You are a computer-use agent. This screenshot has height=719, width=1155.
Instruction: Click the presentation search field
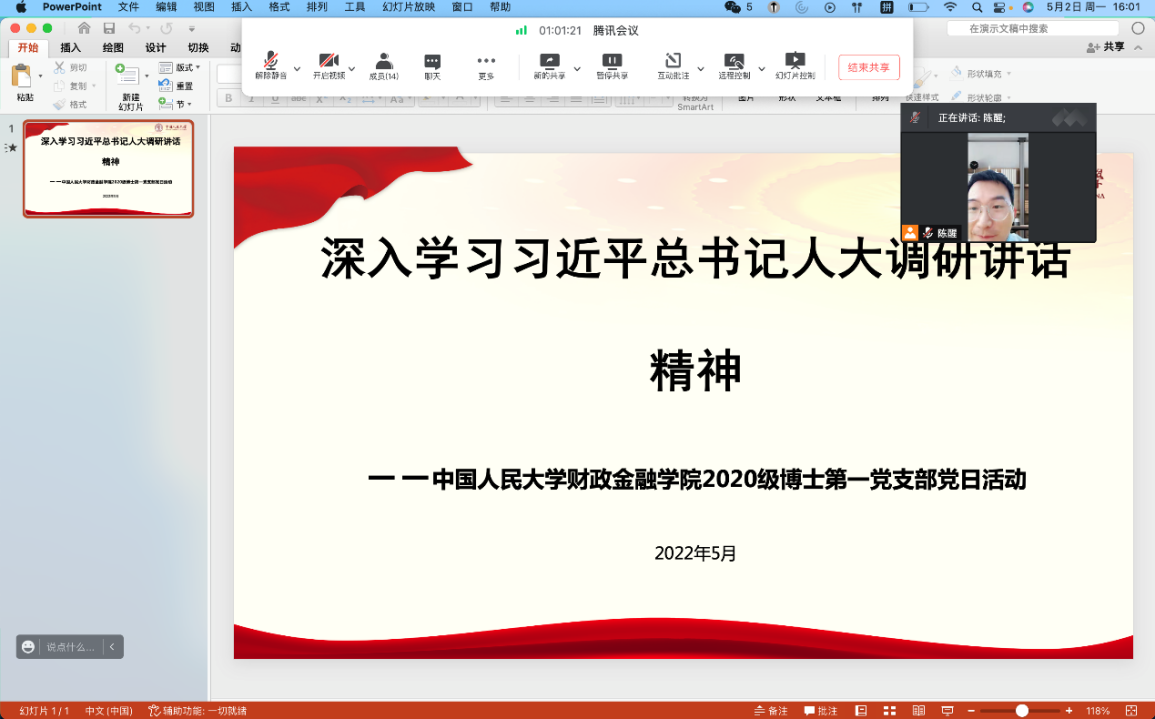[1040, 28]
